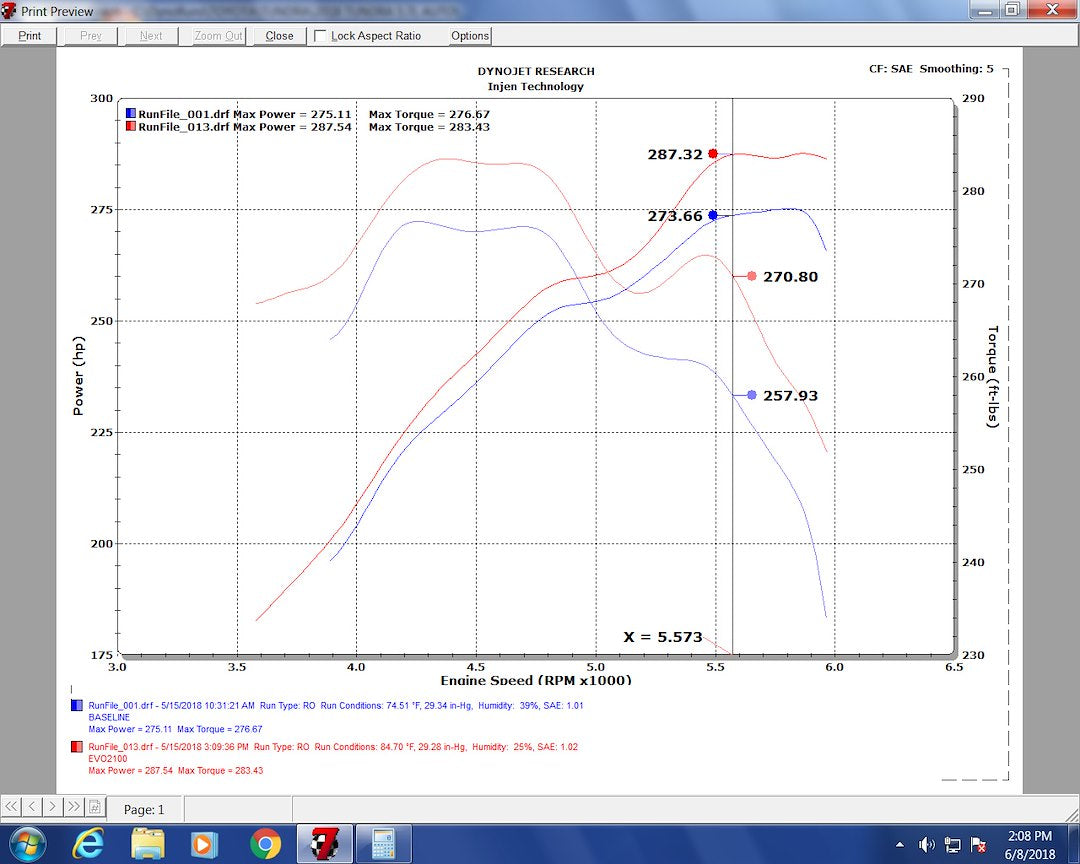Viewport: 1080px width, 864px height.
Task: Open the volume speaker tray icon
Action: 926,844
